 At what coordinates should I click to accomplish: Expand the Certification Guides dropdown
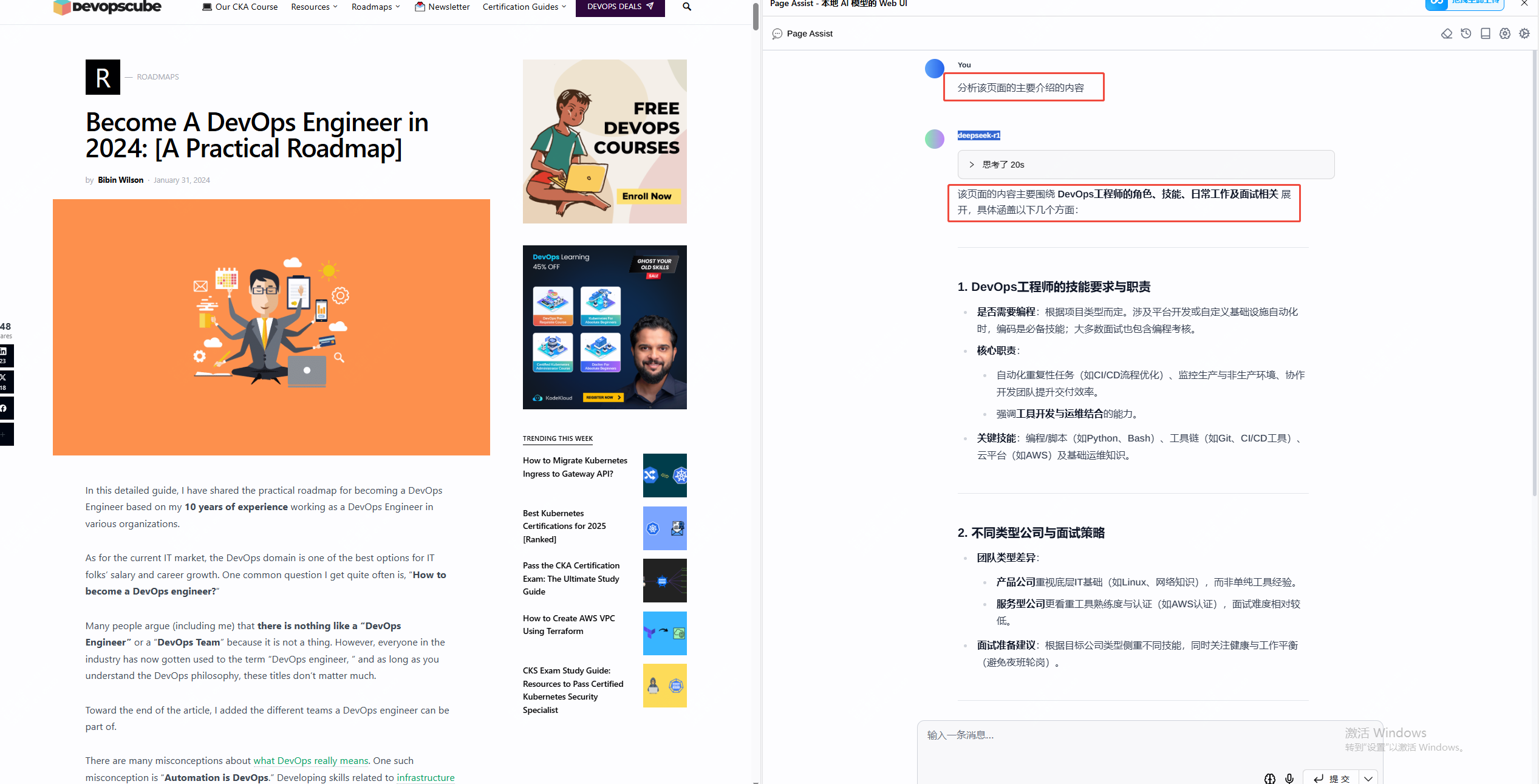524,7
